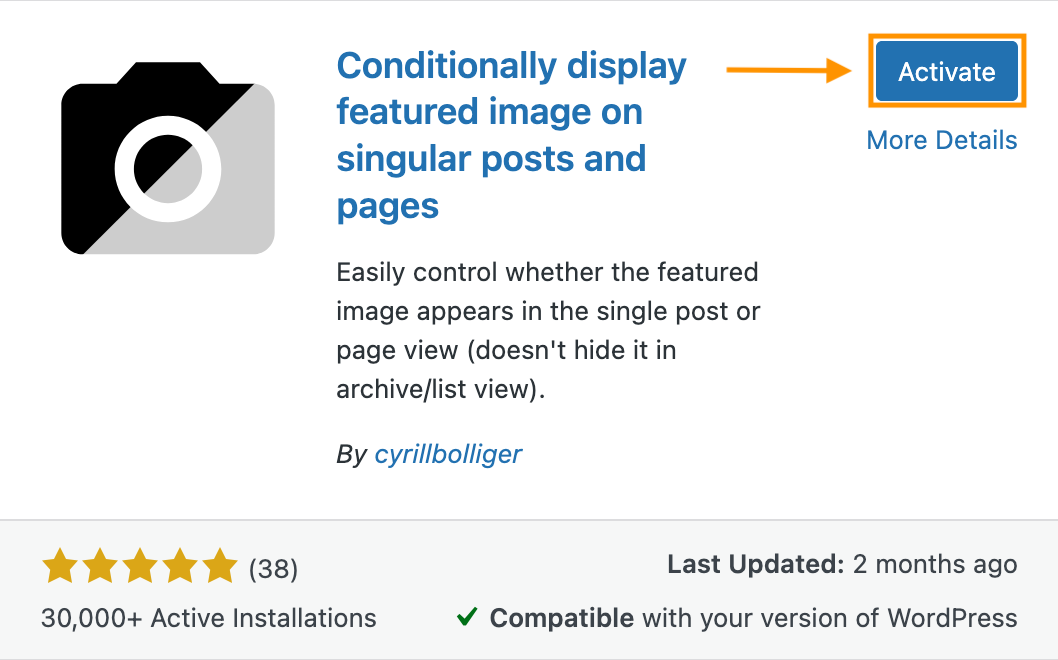Viewport: 1058px width, 660px height.
Task: Click the green compatibility checkmark
Action: pos(466,618)
